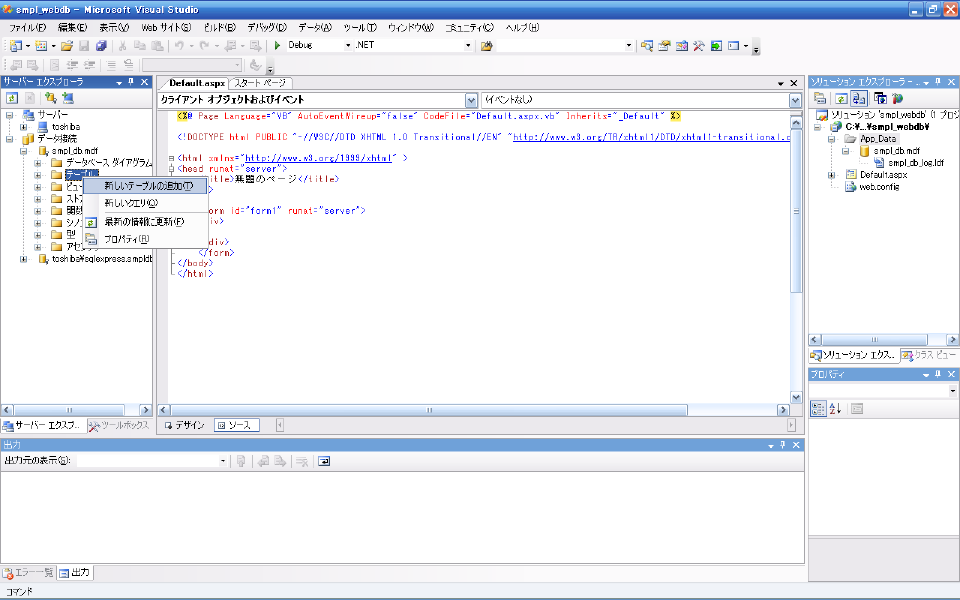Open the 出力元の表示 source dropdown
This screenshot has width=960, height=600.
click(x=222, y=461)
